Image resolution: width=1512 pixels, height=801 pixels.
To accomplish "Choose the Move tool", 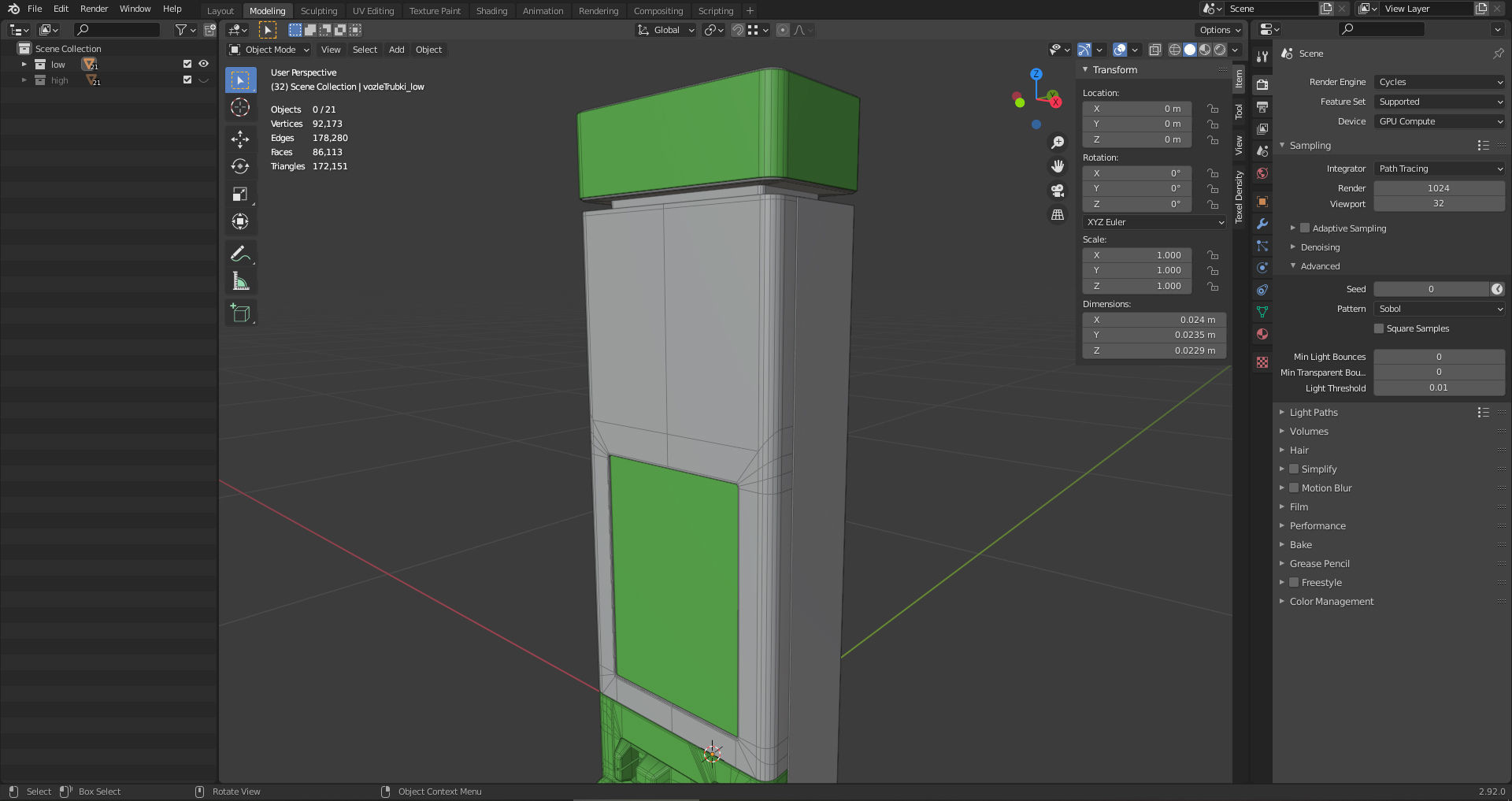I will [x=241, y=139].
